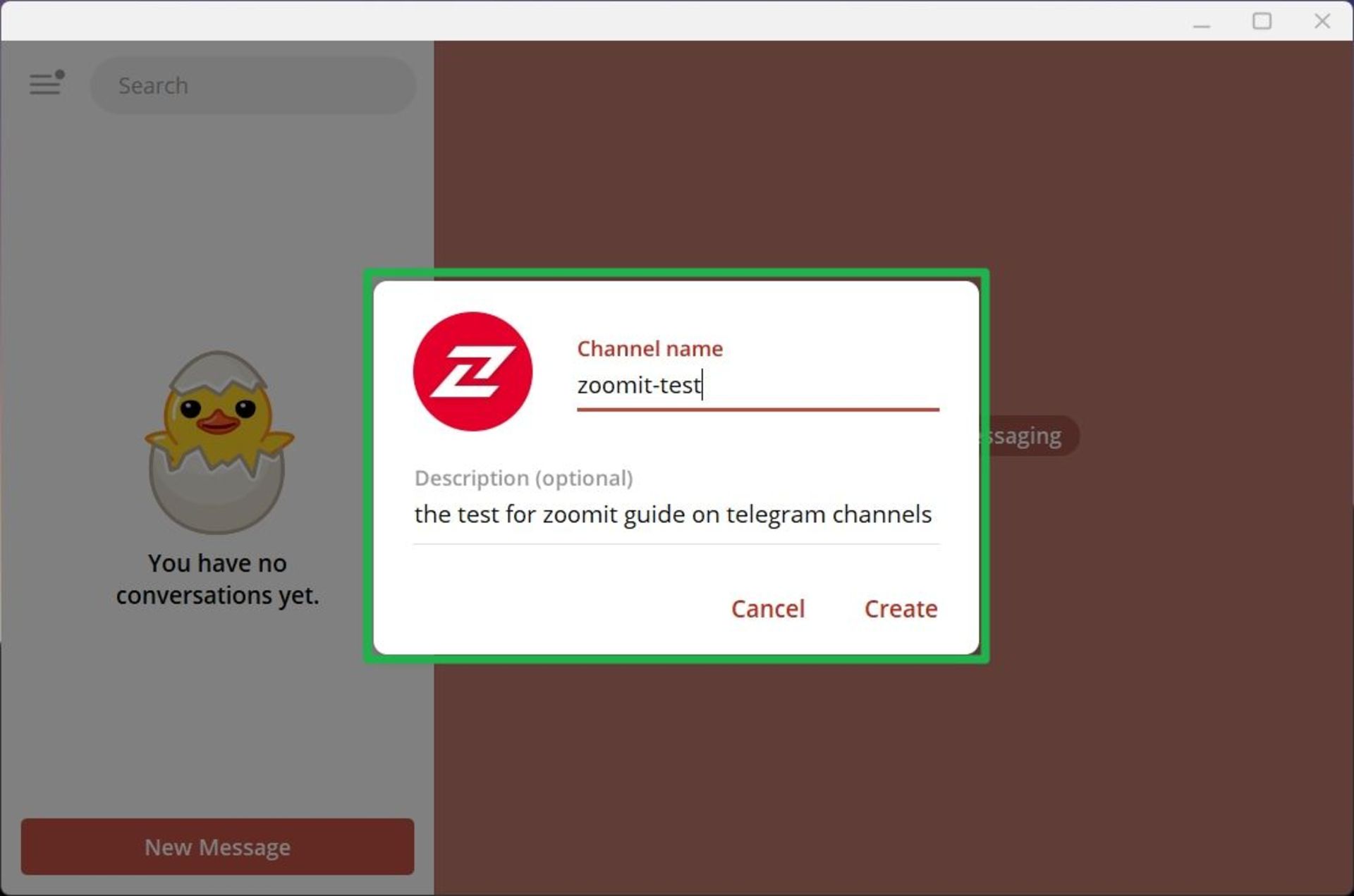Image resolution: width=1354 pixels, height=896 pixels.
Task: Create the zoomit-test channel
Action: click(x=901, y=608)
